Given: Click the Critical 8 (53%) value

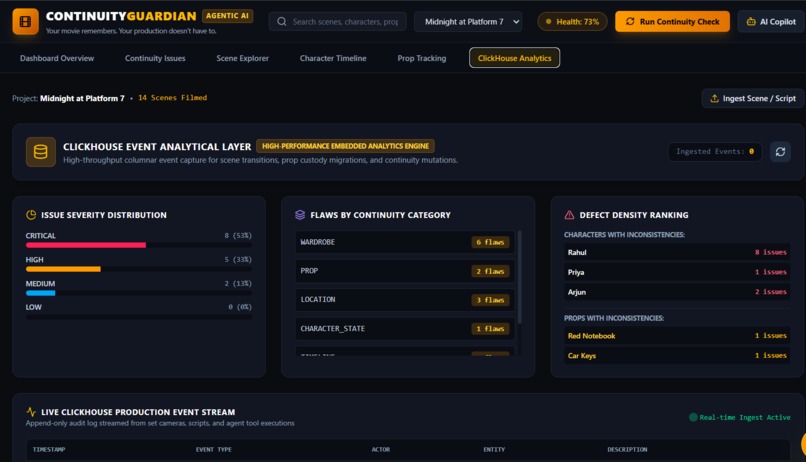Looking at the screenshot, I should pyautogui.click(x=238, y=235).
